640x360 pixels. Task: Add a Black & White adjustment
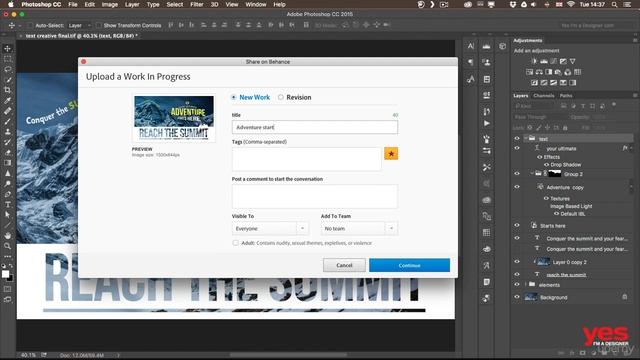click(x=549, y=72)
